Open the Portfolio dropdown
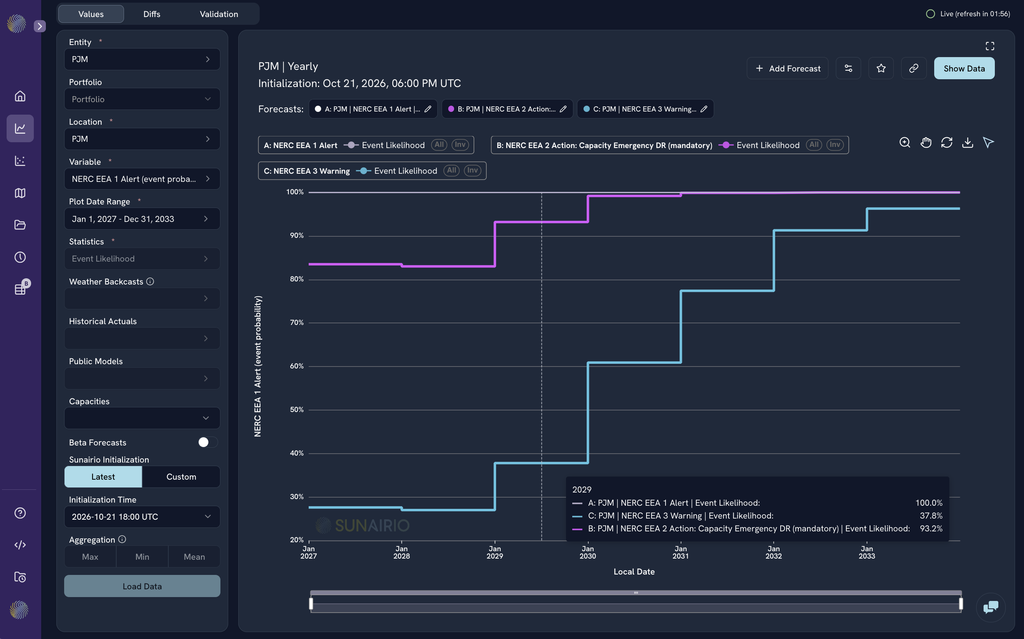 [142, 99]
